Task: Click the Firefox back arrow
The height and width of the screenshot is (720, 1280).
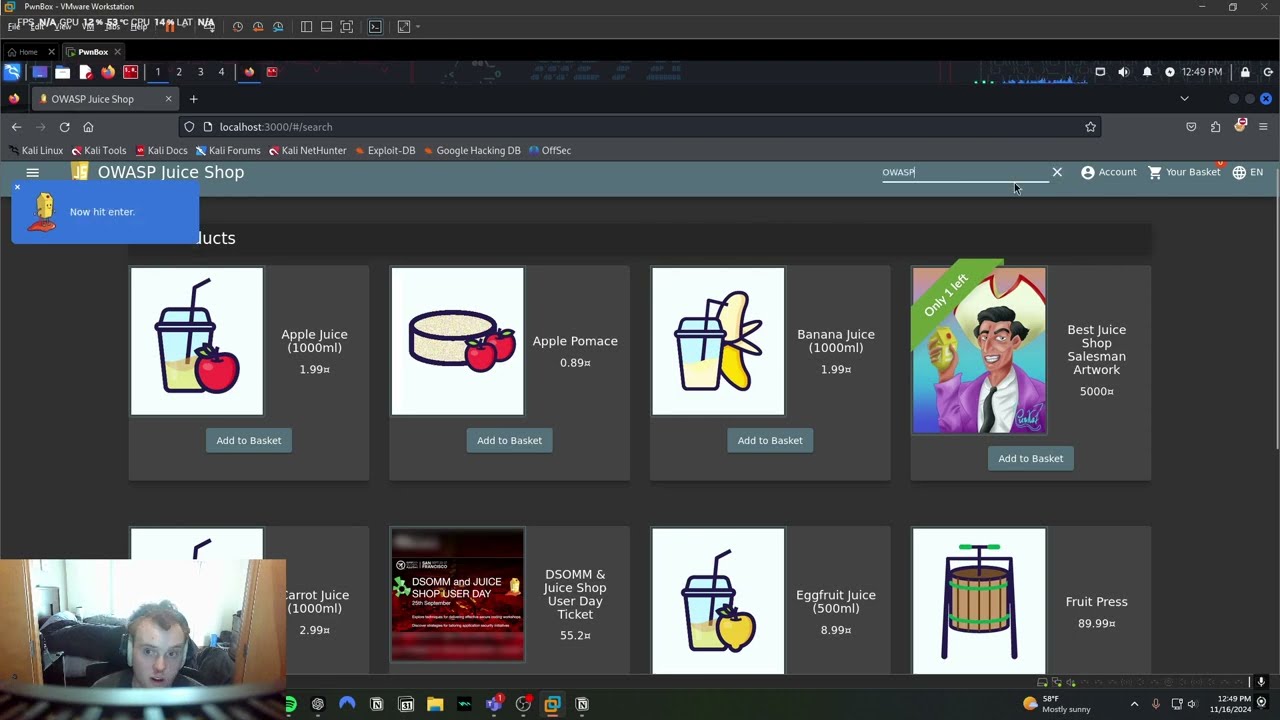Action: (16, 127)
